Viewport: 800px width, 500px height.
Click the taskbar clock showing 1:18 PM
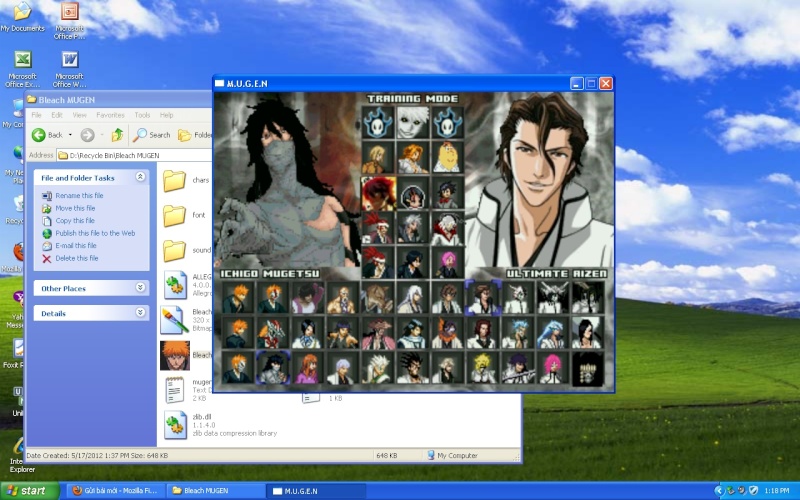777,491
